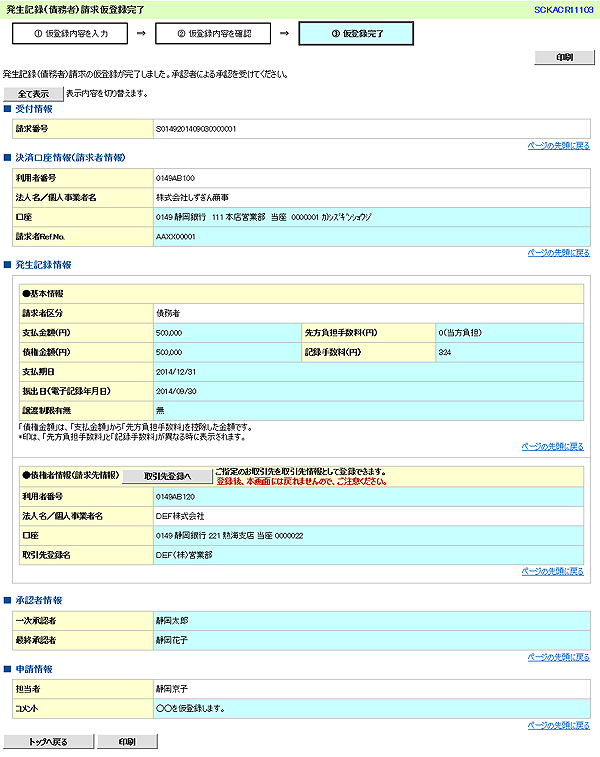Viewport: 600px width, 757px height.
Task: Click the 申請情報 section heading
Action: coord(34,670)
